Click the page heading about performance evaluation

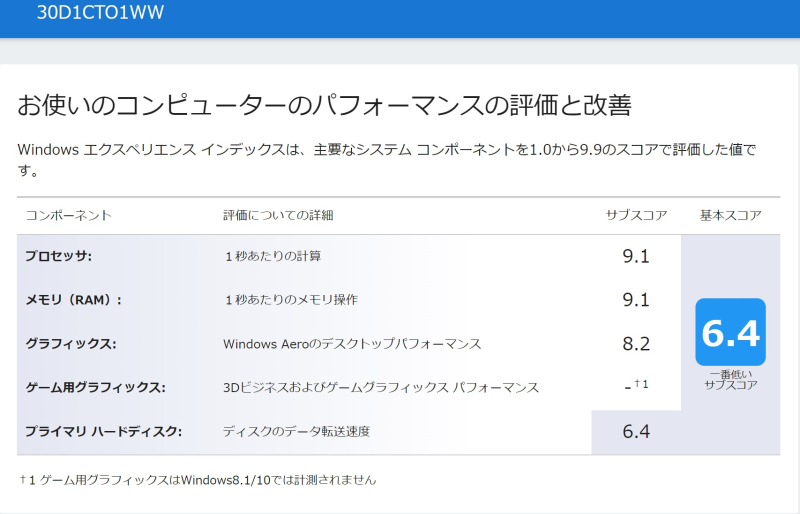coord(324,106)
